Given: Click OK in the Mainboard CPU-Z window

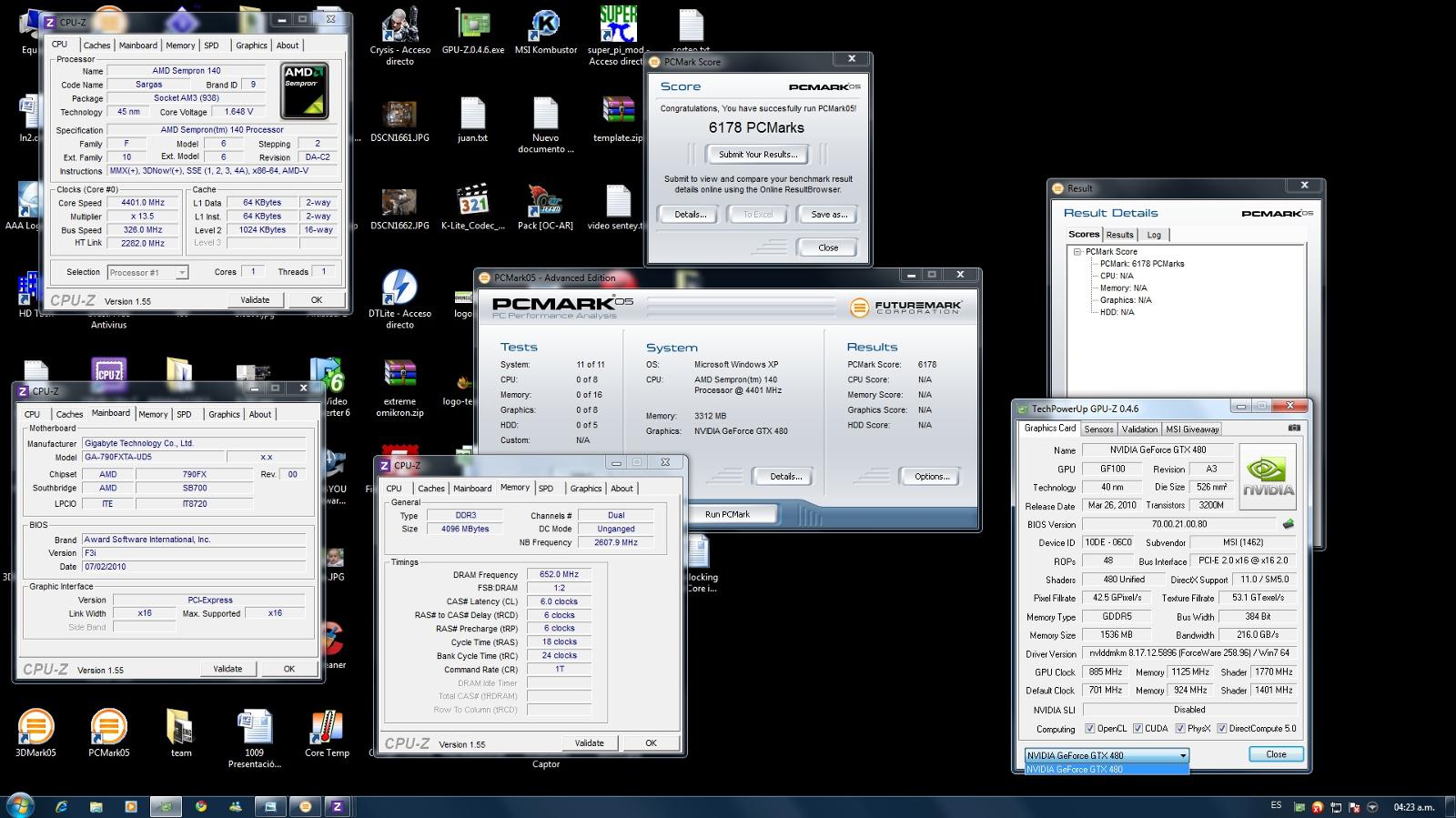Looking at the screenshot, I should [288, 669].
